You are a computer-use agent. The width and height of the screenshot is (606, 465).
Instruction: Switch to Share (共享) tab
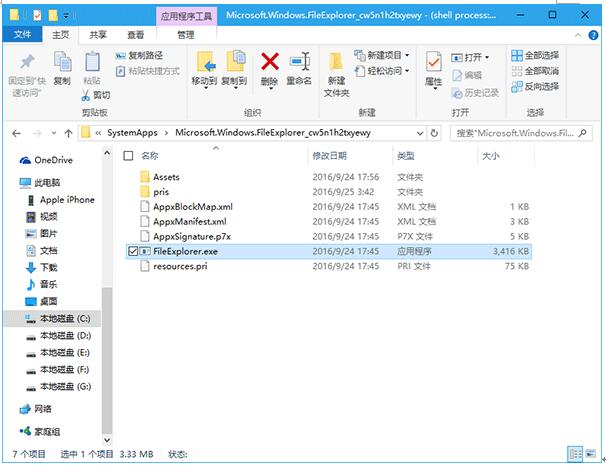click(98, 35)
